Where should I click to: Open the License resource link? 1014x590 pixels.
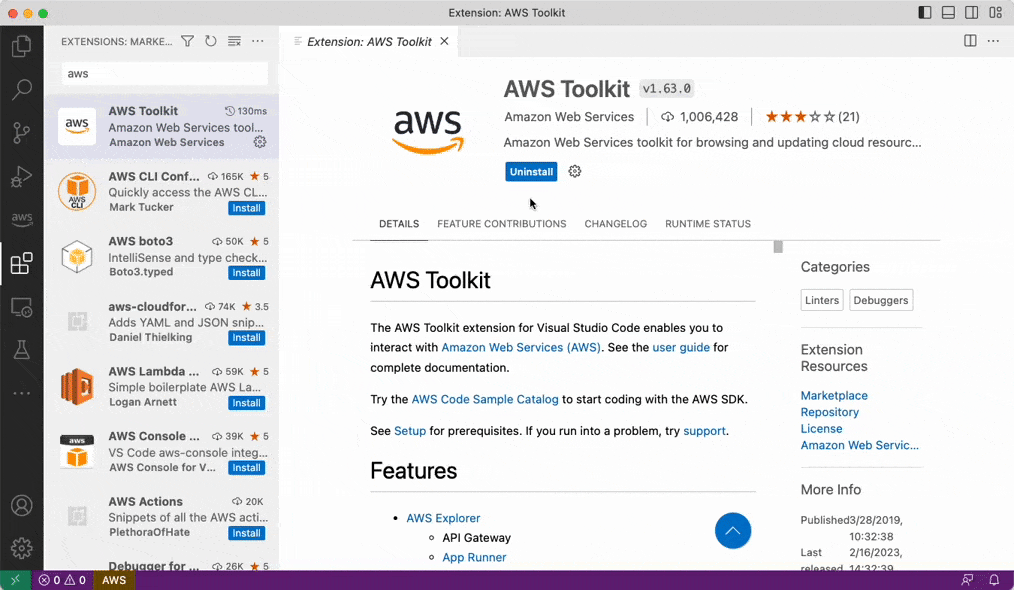(x=821, y=428)
